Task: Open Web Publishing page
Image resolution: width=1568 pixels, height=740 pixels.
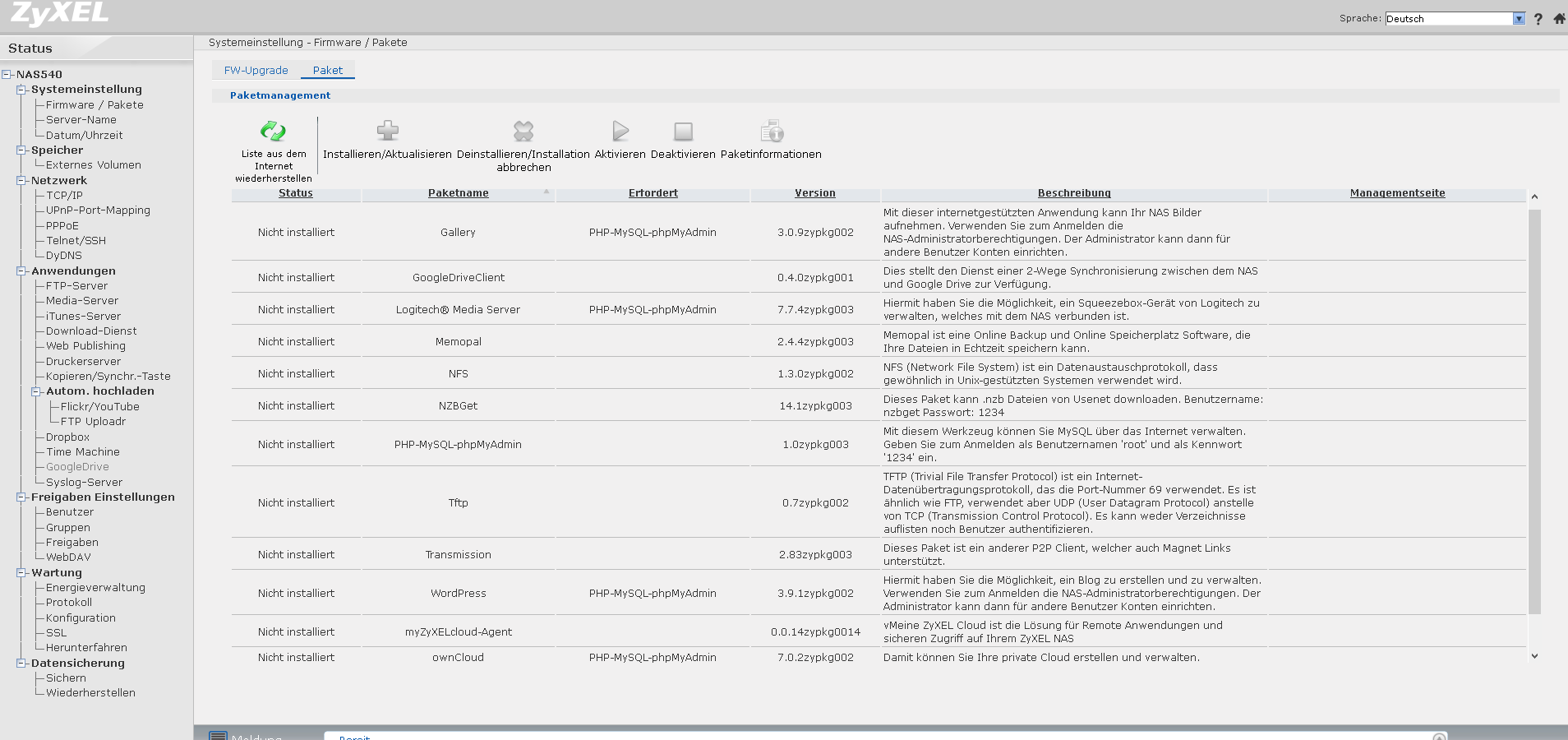Action: pos(85,345)
